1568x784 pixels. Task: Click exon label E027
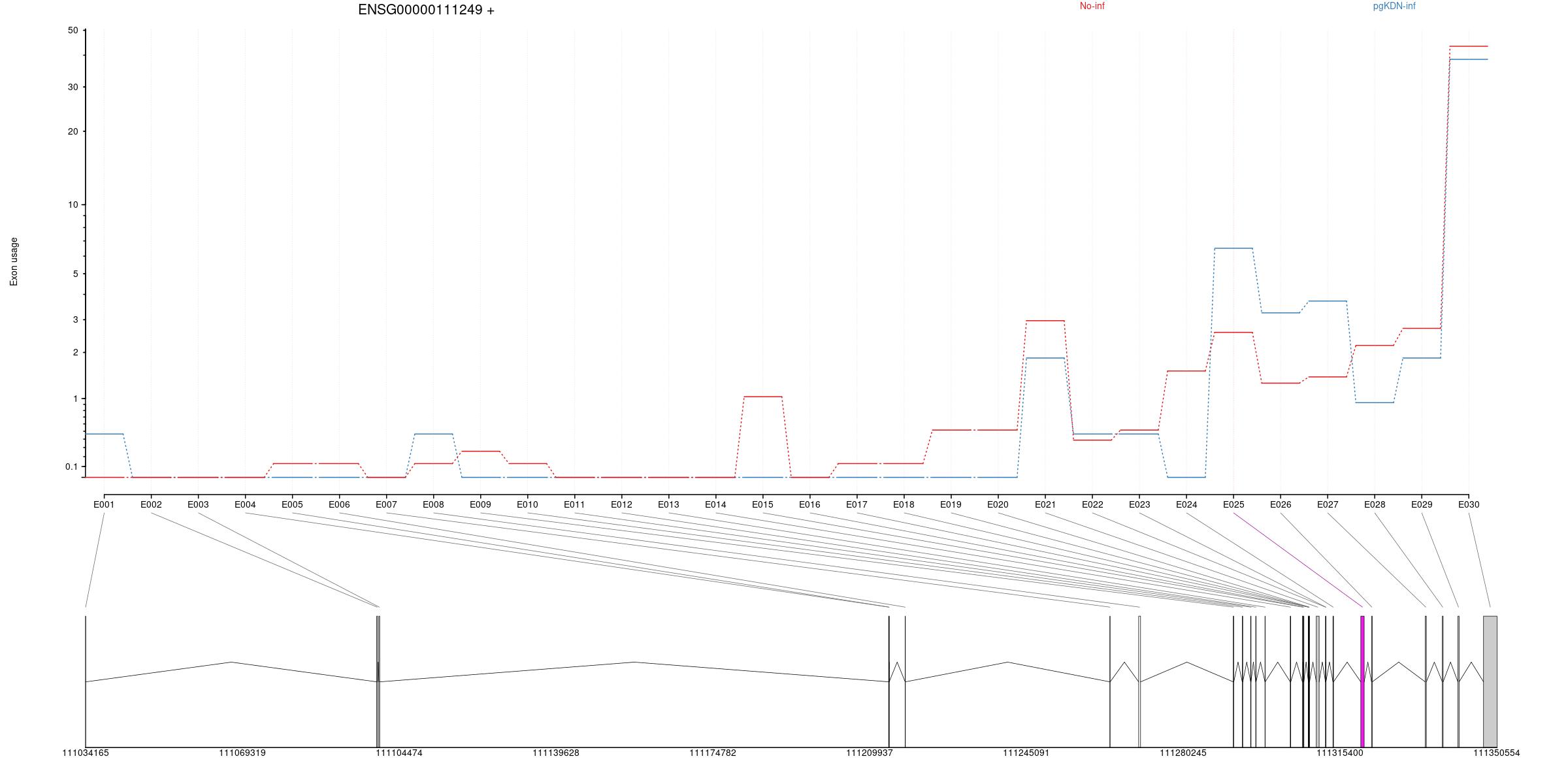tap(1328, 504)
